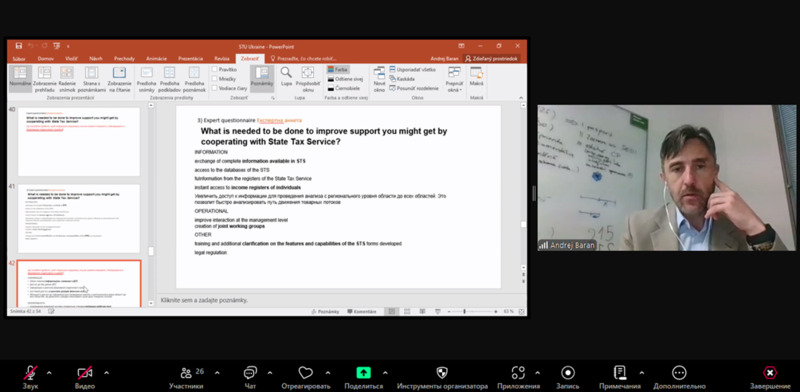
Task: Open Predloha snímky slide master view
Action: pyautogui.click(x=146, y=79)
